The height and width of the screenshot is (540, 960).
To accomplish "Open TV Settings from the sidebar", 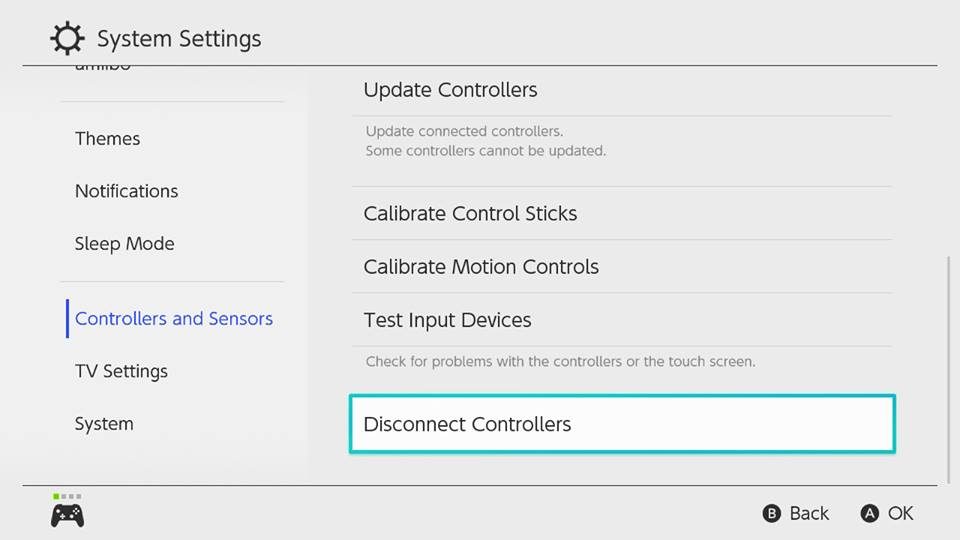I will 121,371.
